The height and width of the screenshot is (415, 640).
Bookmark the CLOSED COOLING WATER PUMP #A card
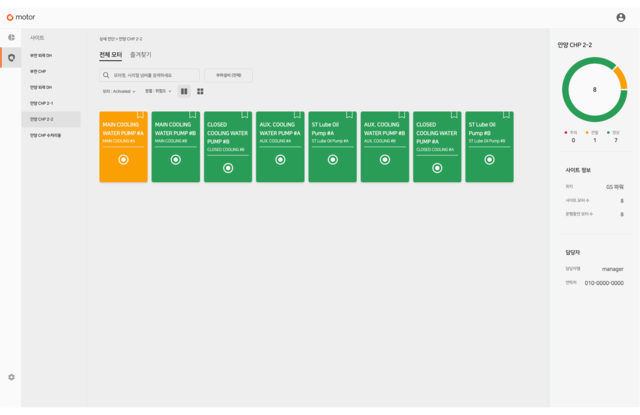pos(453,115)
